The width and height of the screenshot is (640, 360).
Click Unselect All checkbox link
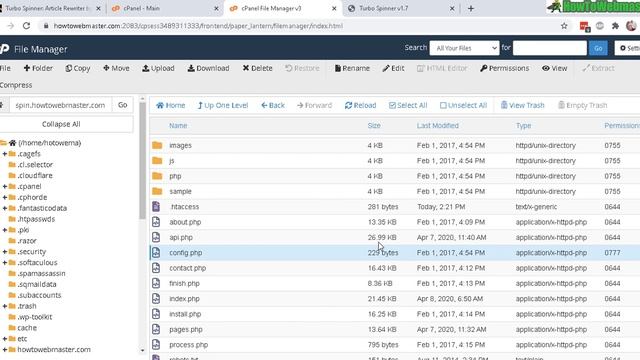point(464,105)
